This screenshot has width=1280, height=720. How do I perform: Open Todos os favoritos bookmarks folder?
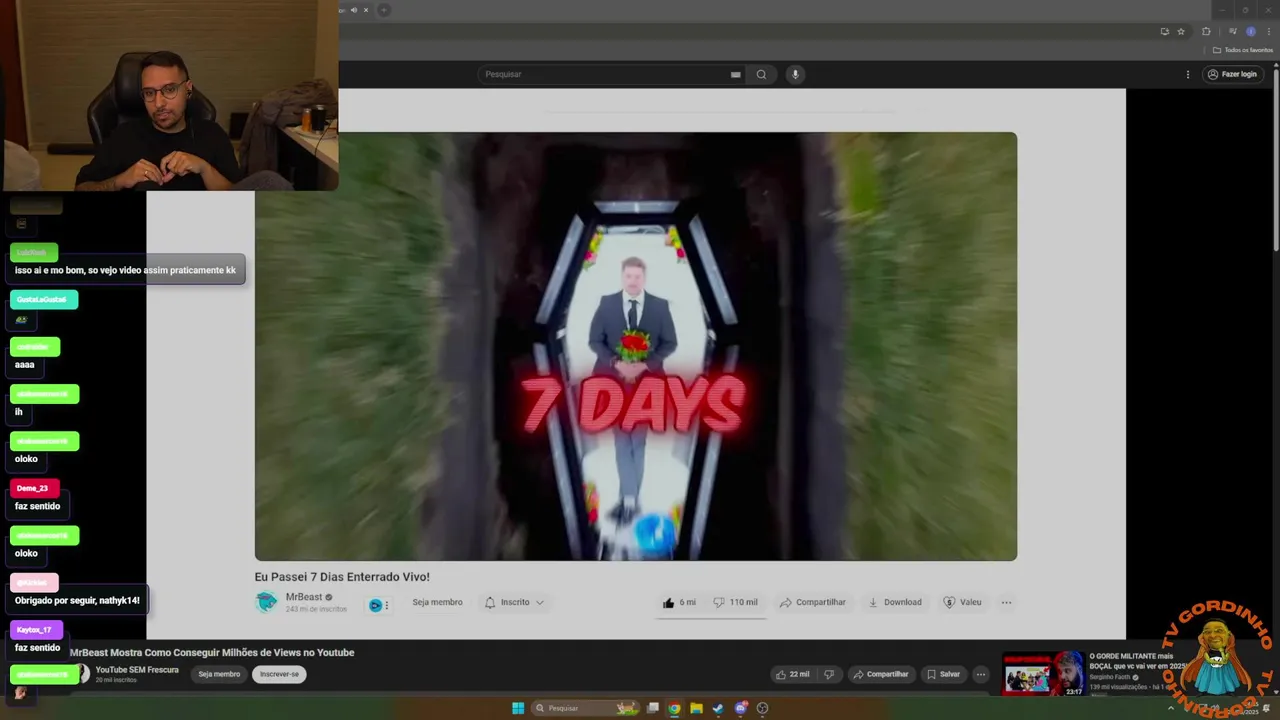(x=1243, y=50)
